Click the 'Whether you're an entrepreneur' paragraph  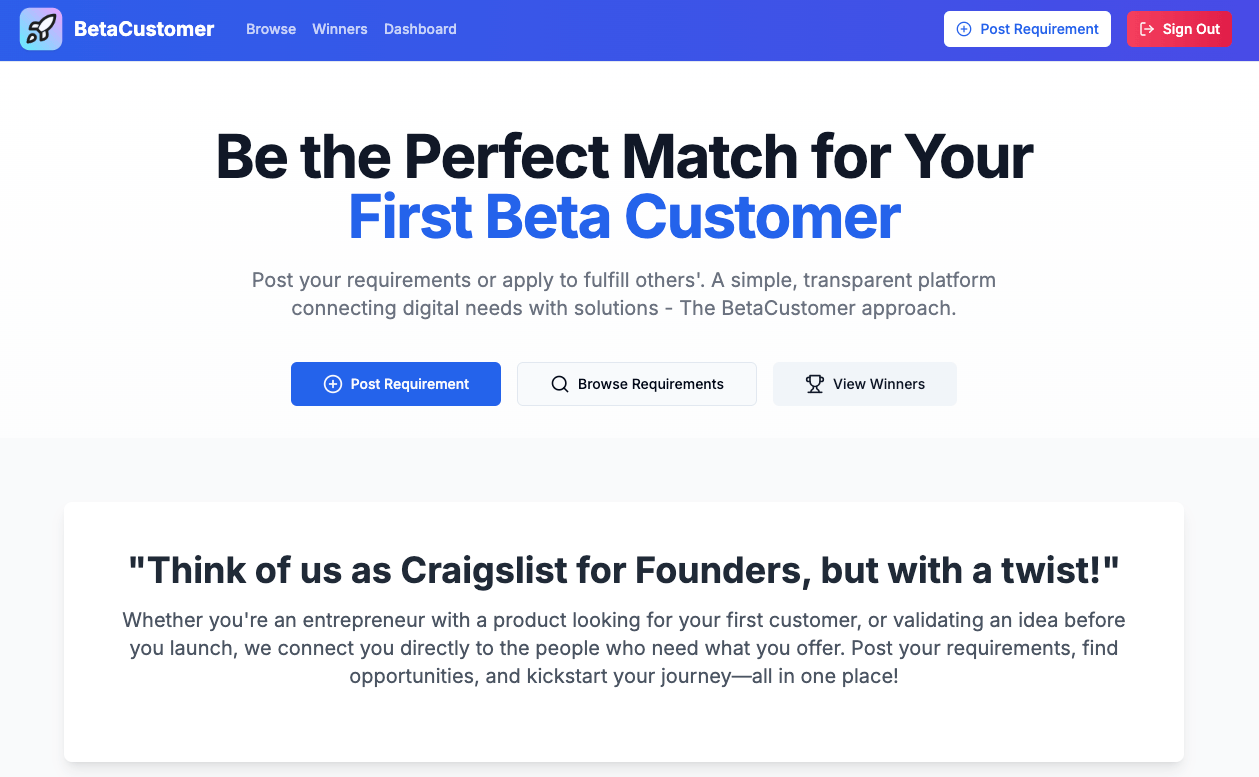(x=624, y=648)
